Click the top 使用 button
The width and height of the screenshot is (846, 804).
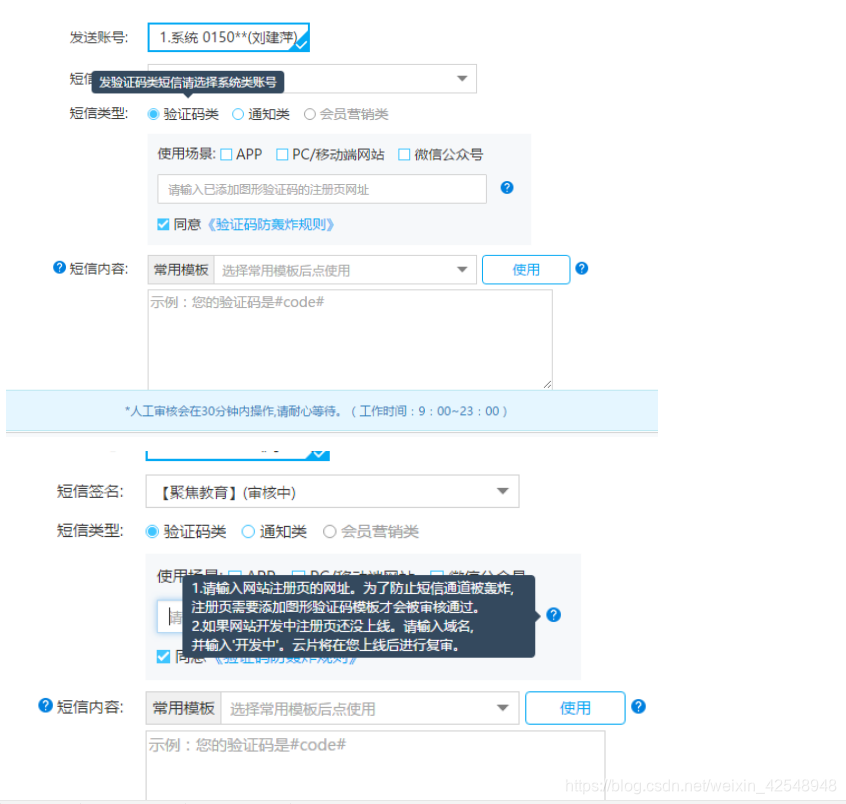point(526,269)
